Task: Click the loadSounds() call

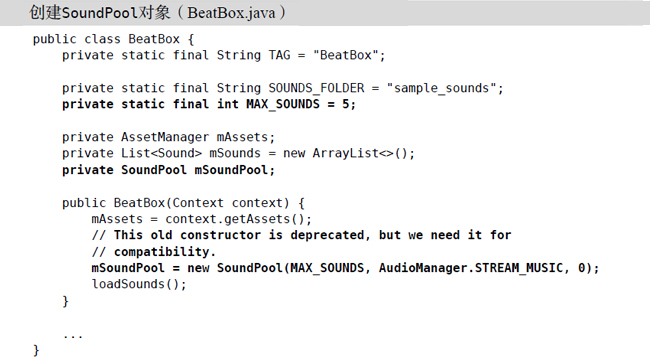Action: point(136,284)
